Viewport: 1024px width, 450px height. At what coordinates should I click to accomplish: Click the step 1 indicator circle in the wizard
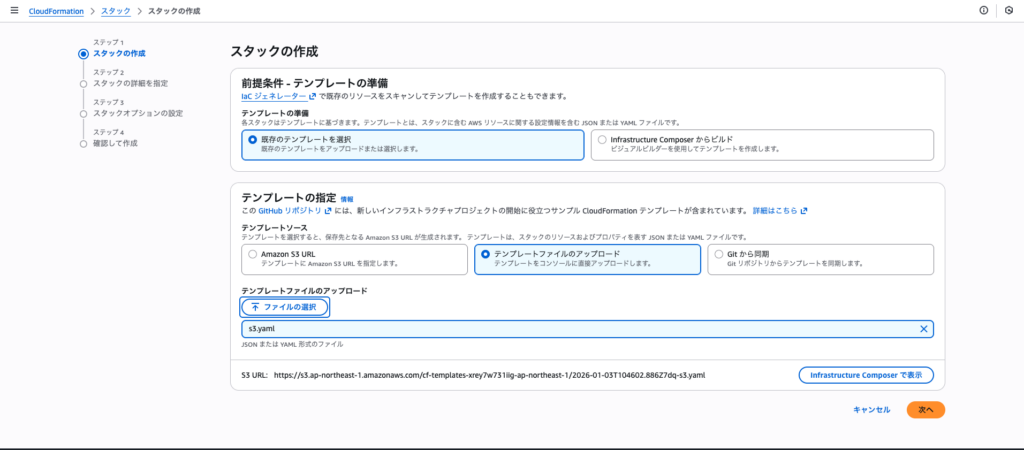coord(84,53)
